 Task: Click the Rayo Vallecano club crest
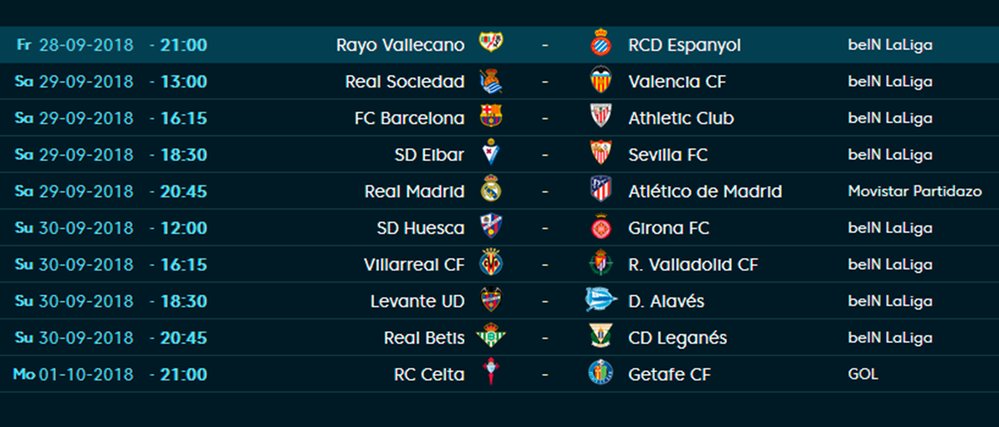tap(491, 43)
